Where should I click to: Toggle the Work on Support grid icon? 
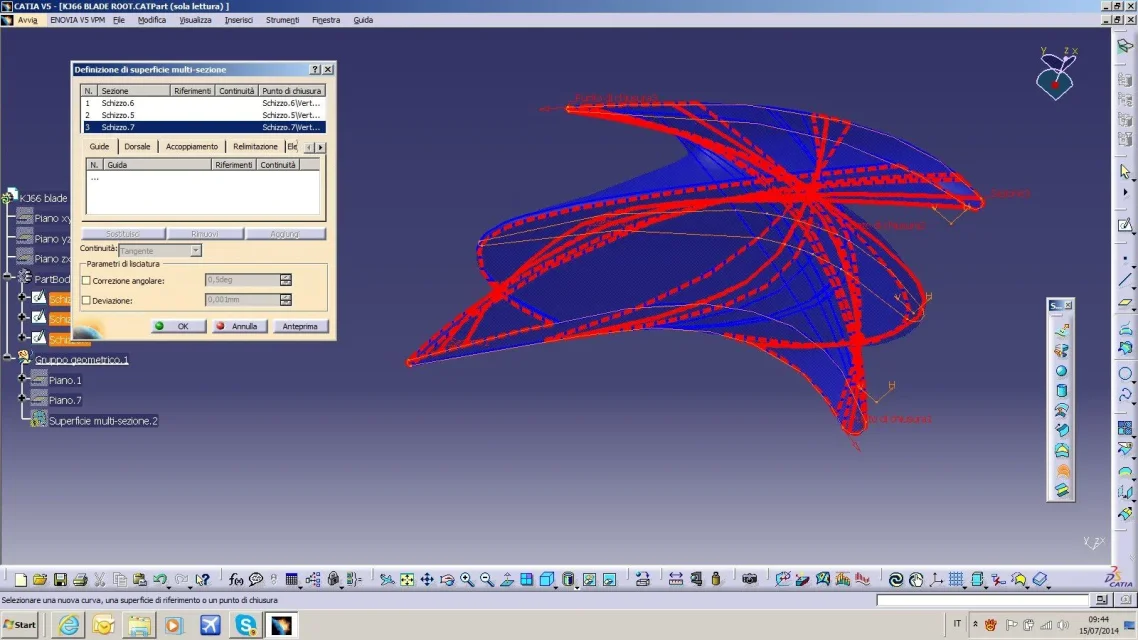click(x=957, y=579)
